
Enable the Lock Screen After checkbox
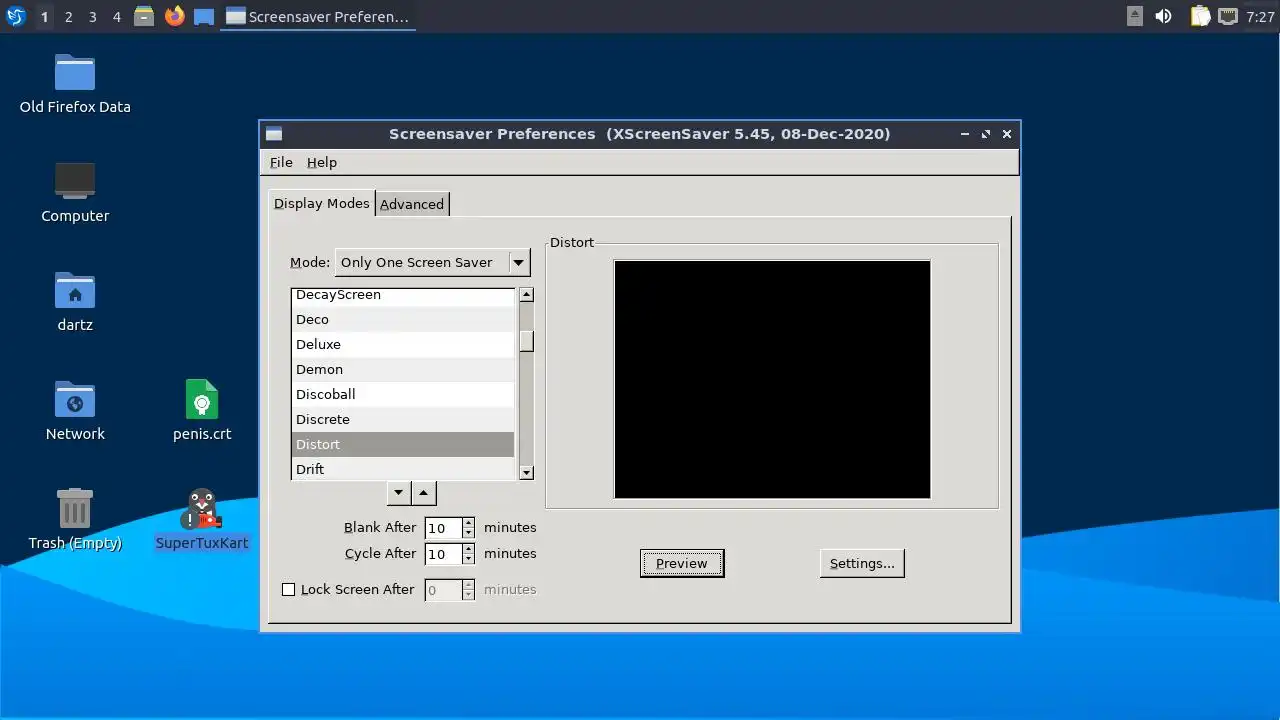pos(289,590)
